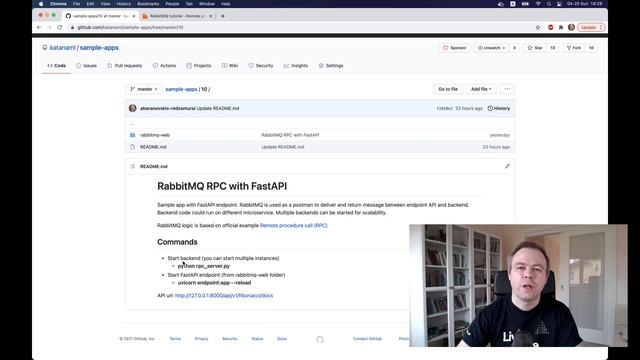Open the Add file dropdown
640x360 pixels.
pyautogui.click(x=481, y=89)
